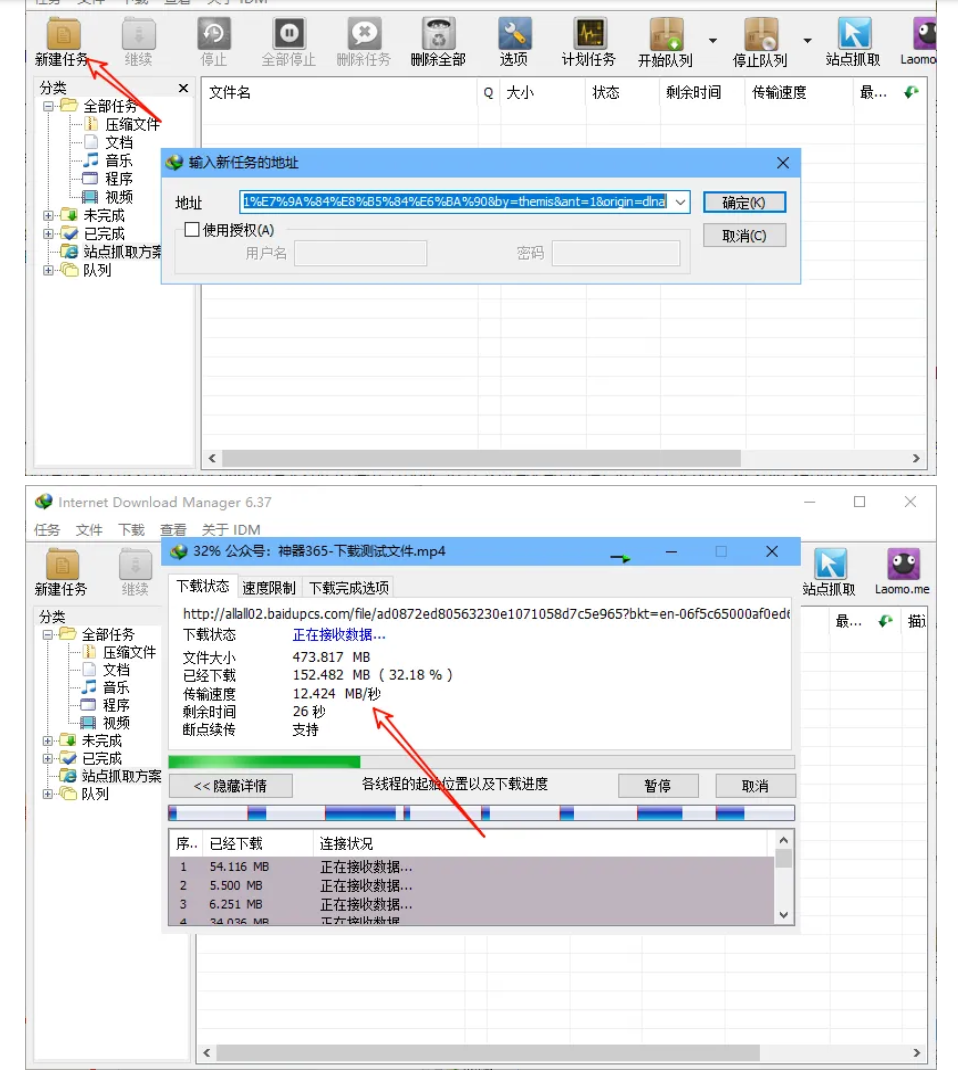Select thread row 3 with 6.251 MB
The width and height of the screenshot is (958, 1071).
click(471, 904)
